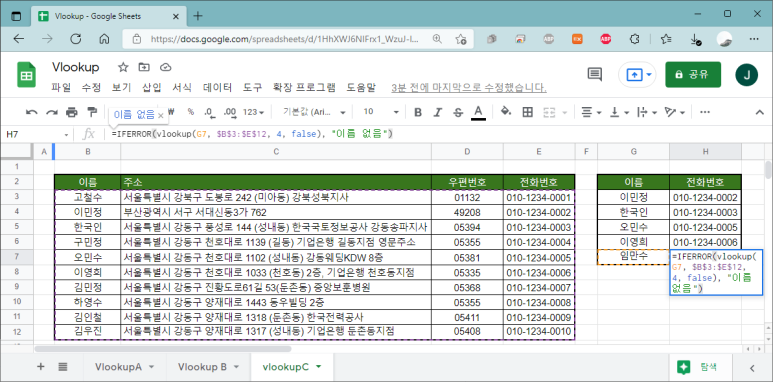Format as percent
This screenshot has height=382, width=773.
pyautogui.click(x=190, y=112)
